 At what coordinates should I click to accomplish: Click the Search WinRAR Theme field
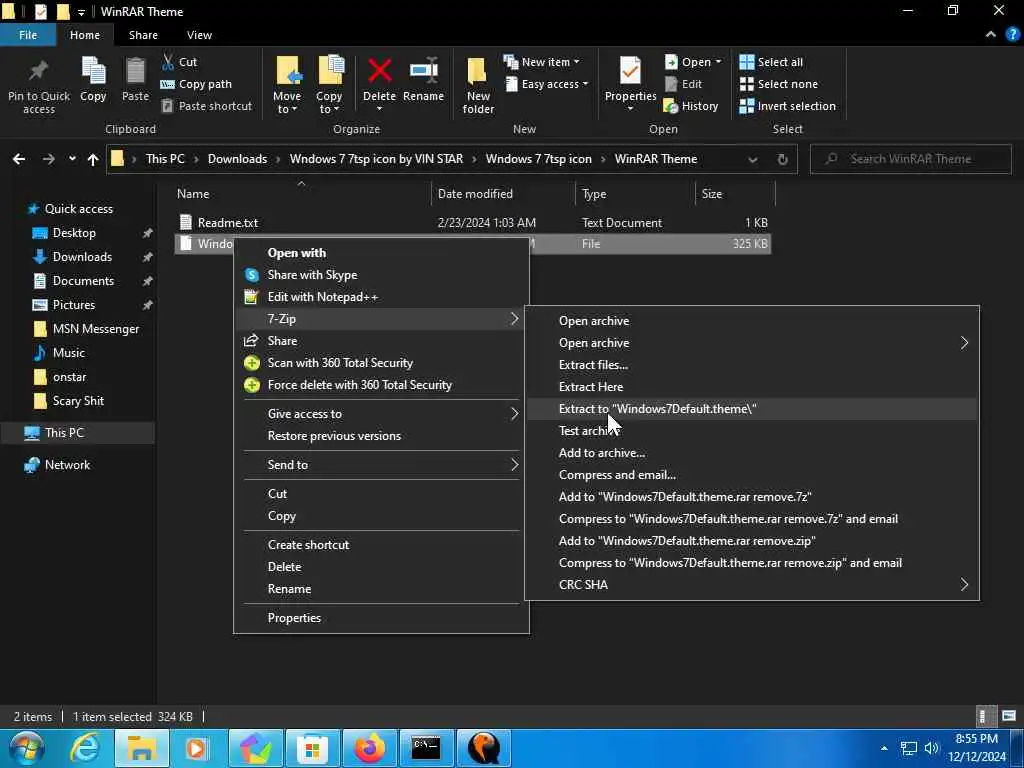(x=910, y=159)
